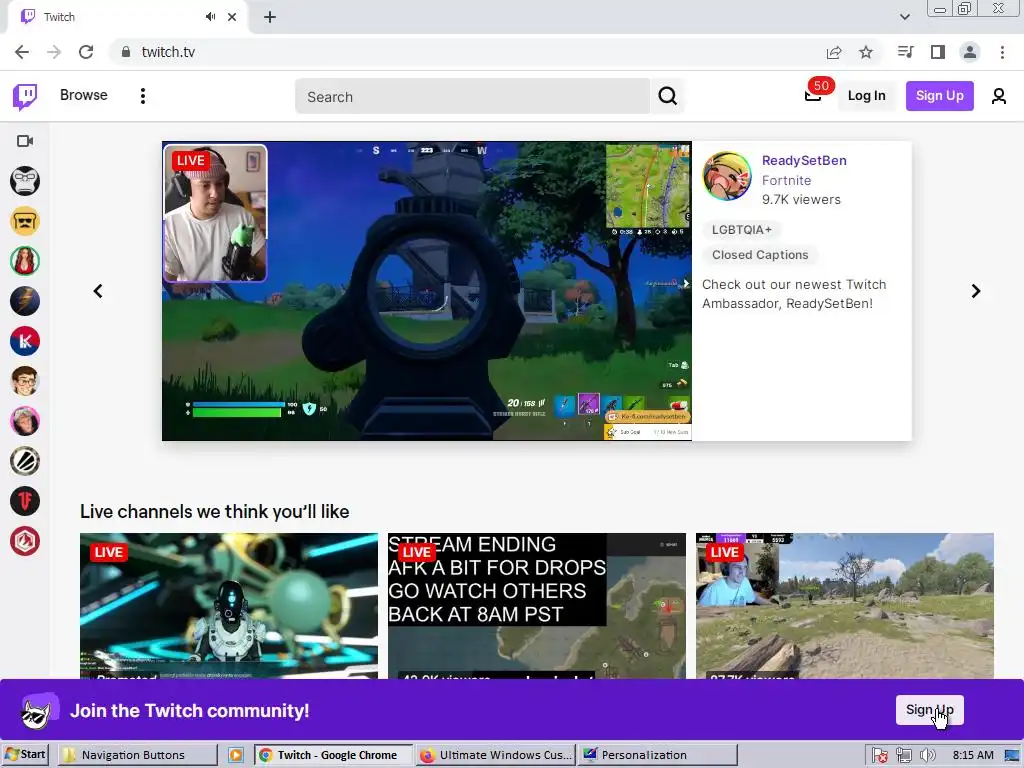The width and height of the screenshot is (1024, 768).
Task: Open the notifications inbox with 50 badge
Action: click(x=813, y=95)
